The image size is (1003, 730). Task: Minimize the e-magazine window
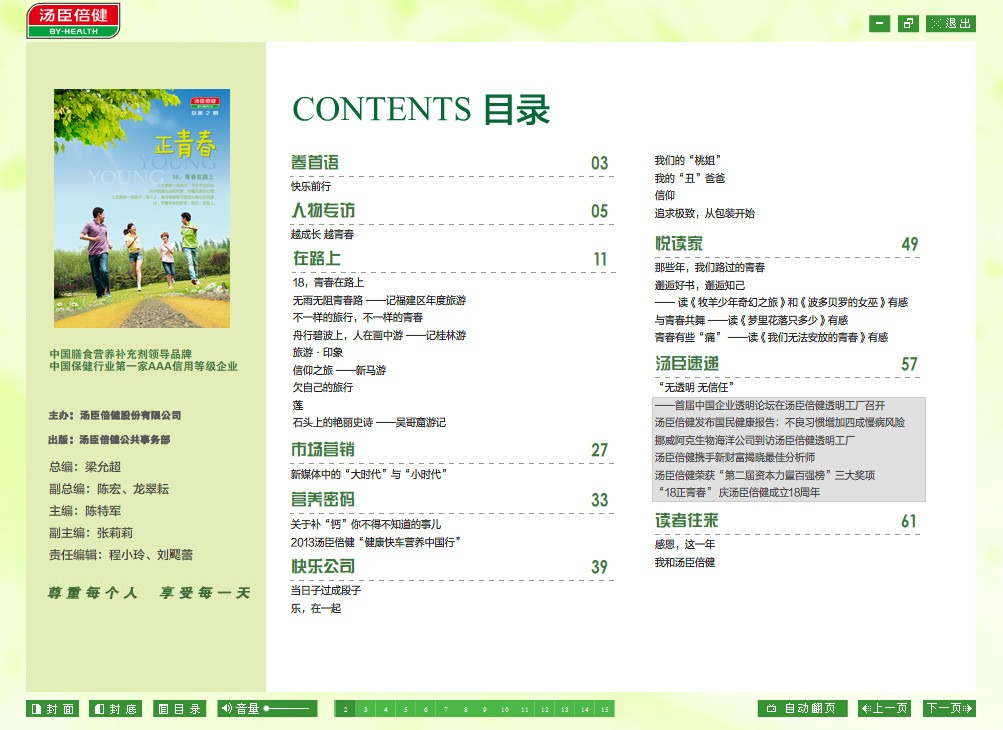[880, 24]
